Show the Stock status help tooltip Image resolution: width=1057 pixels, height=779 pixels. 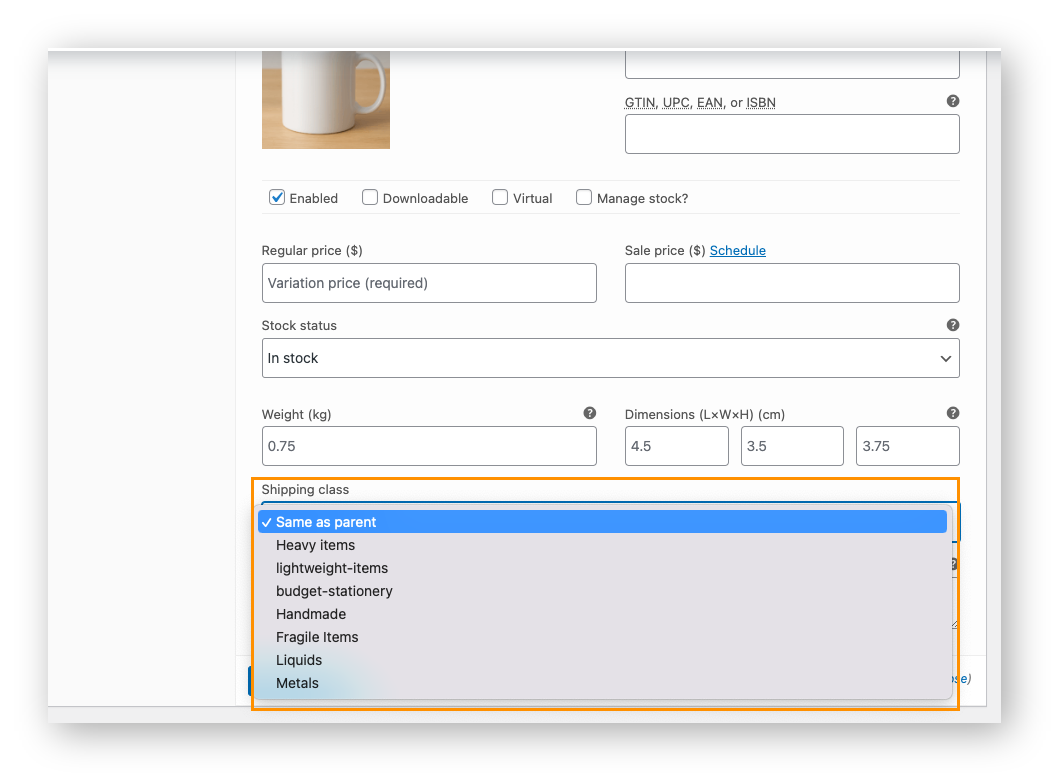953,325
